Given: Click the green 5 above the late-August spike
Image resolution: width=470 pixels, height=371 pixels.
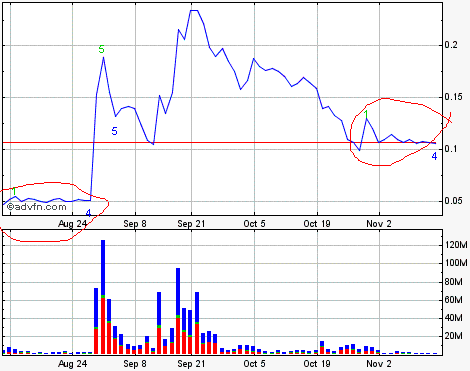Looking at the screenshot, I should click(x=101, y=49).
